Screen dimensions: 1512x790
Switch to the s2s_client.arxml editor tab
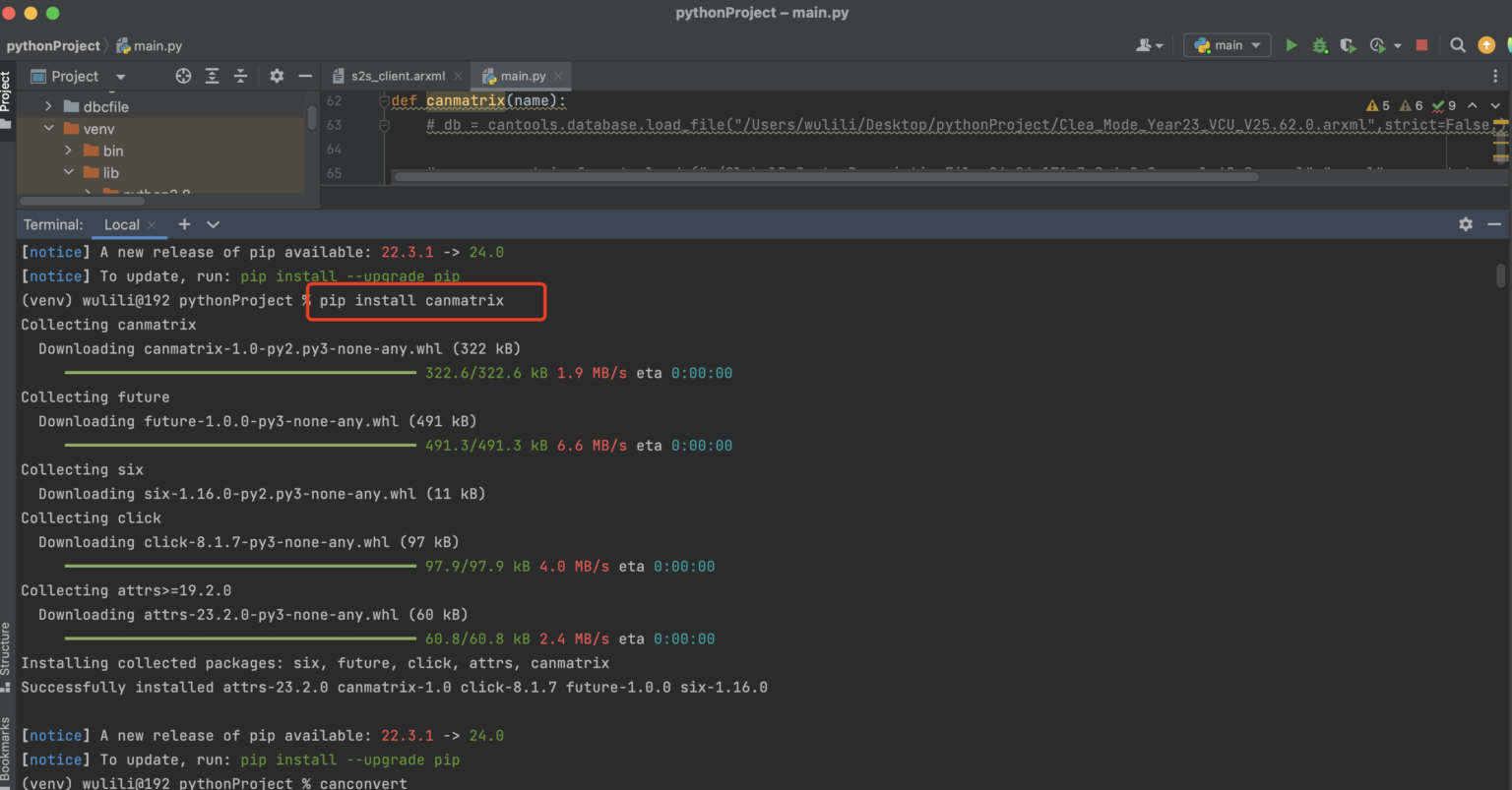tap(397, 76)
